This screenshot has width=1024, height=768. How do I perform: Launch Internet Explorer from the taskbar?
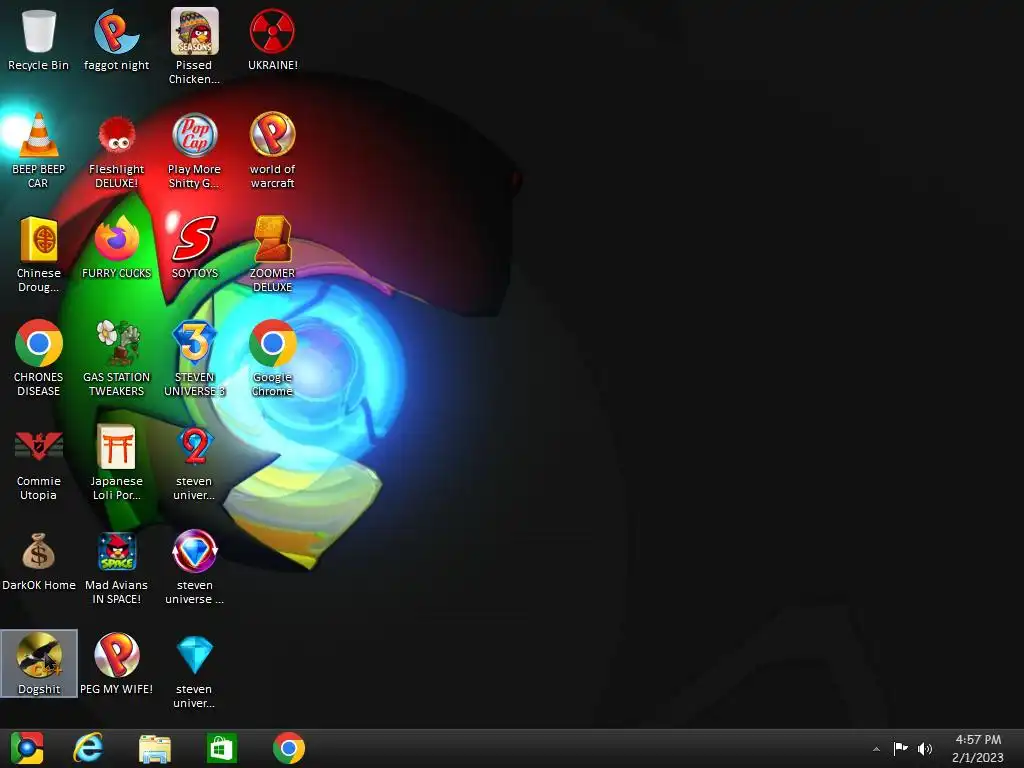pyautogui.click(x=89, y=748)
